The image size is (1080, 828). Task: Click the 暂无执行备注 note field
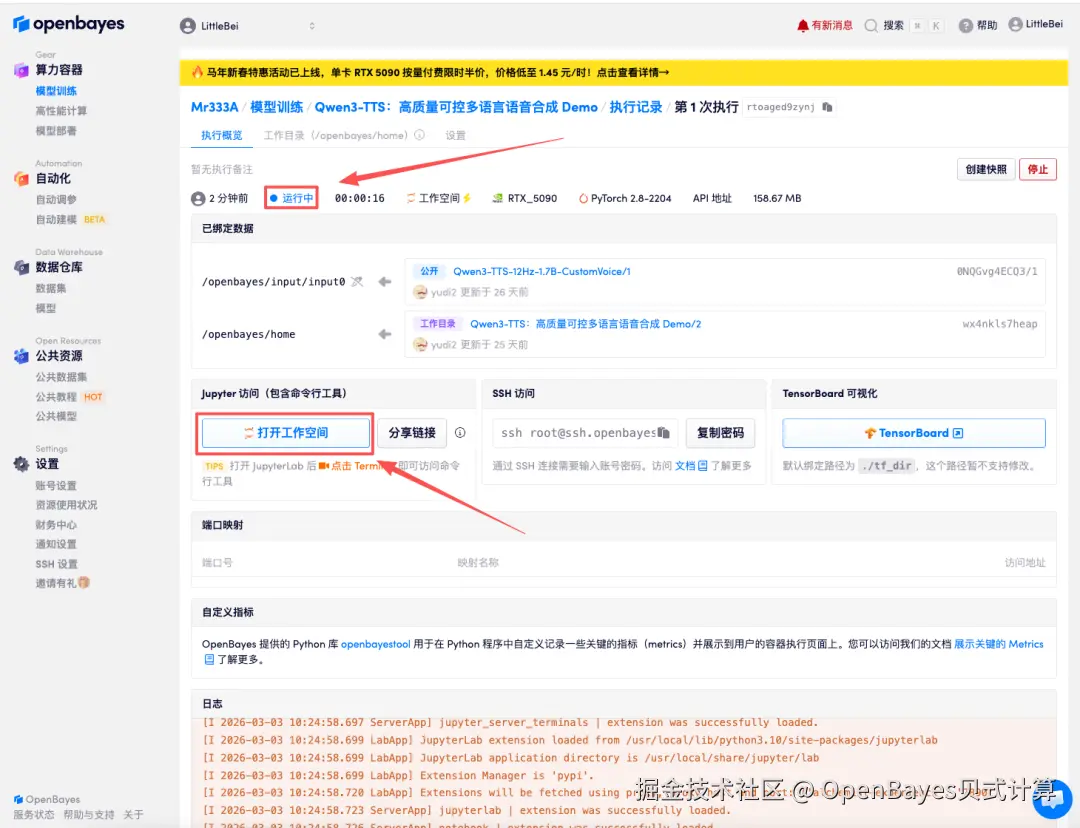point(222,169)
